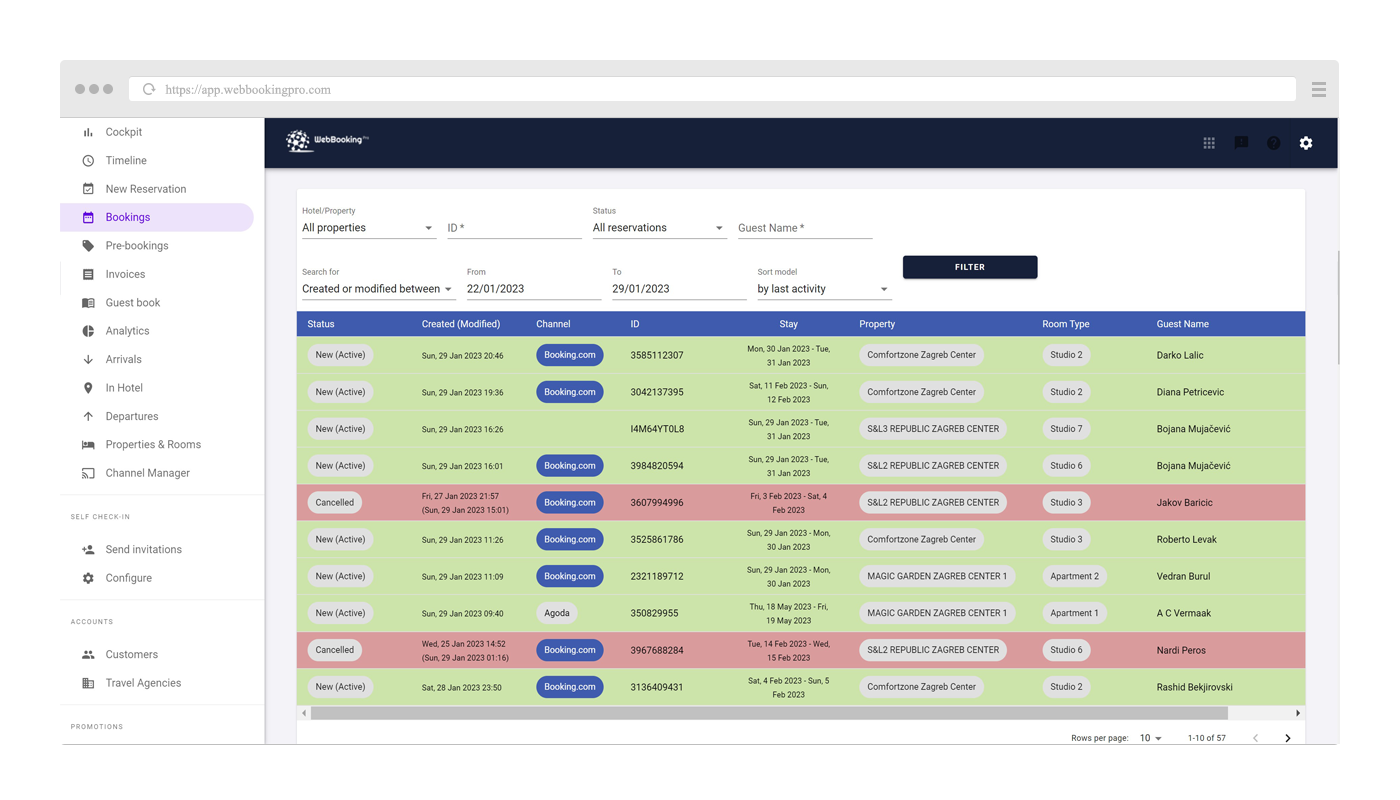Click the Guest Name input field
Viewport: 1400px width, 800px height.
pos(804,228)
